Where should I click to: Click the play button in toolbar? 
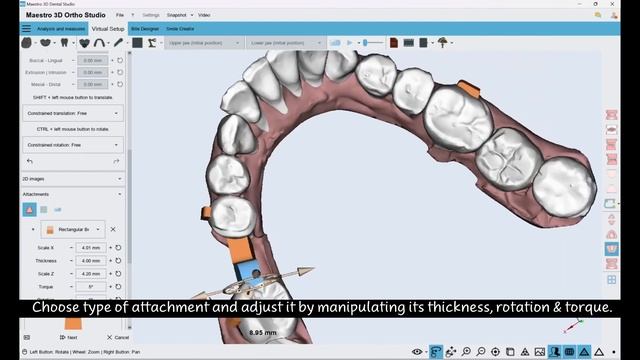[x=350, y=42]
